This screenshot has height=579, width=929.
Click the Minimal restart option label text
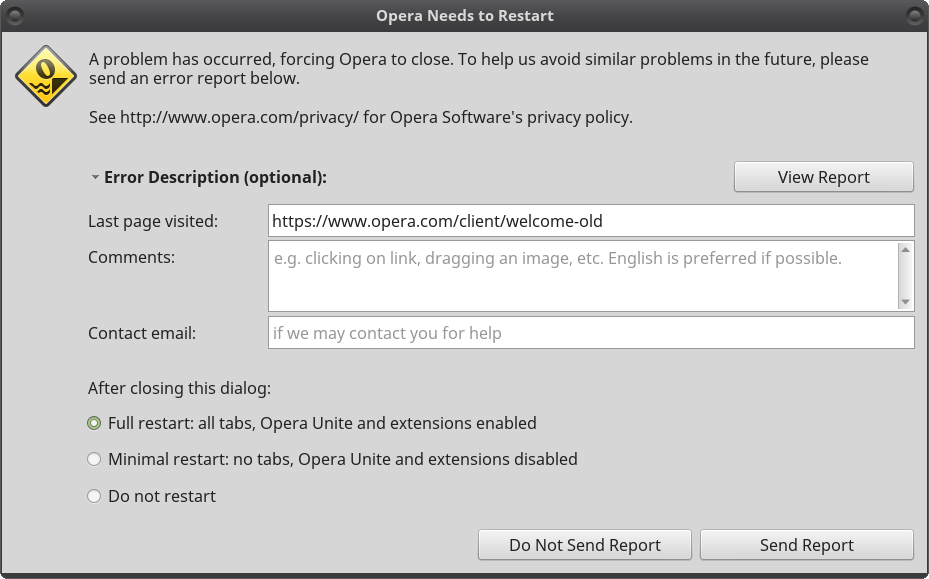[x=342, y=459]
